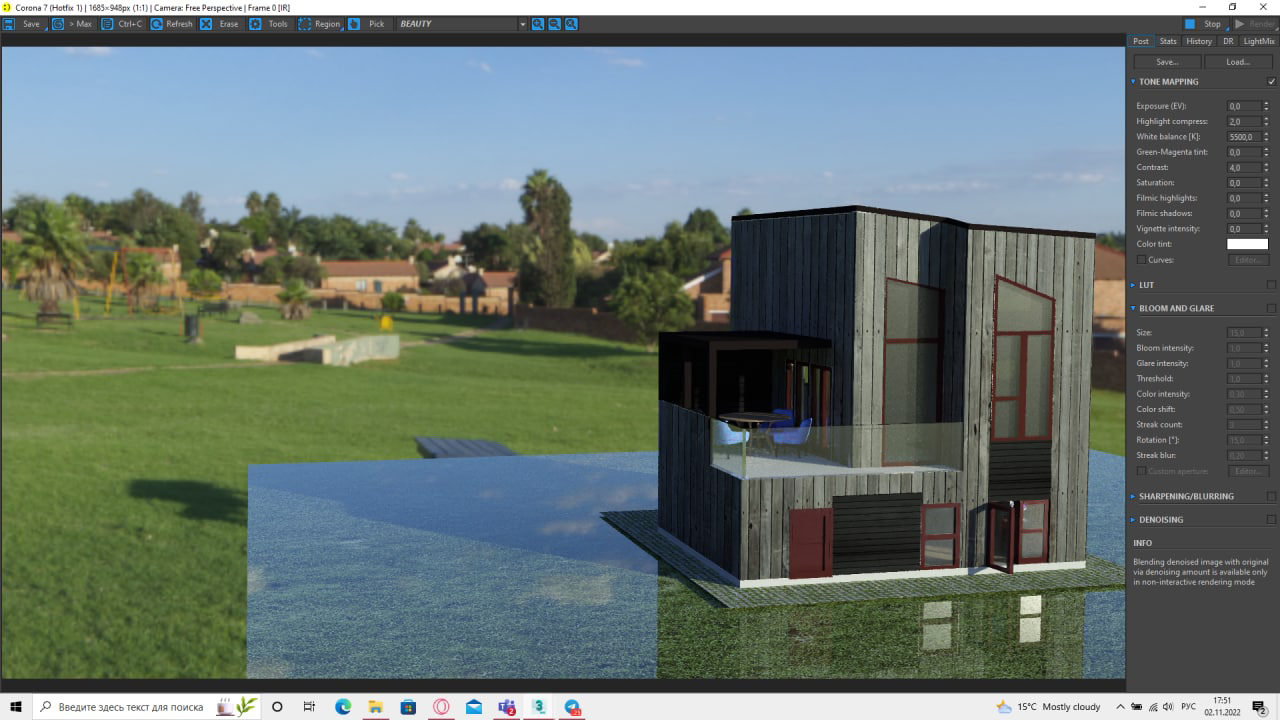Expand the Sharpening/Blurring section
This screenshot has height=720, width=1280.
click(x=1133, y=496)
